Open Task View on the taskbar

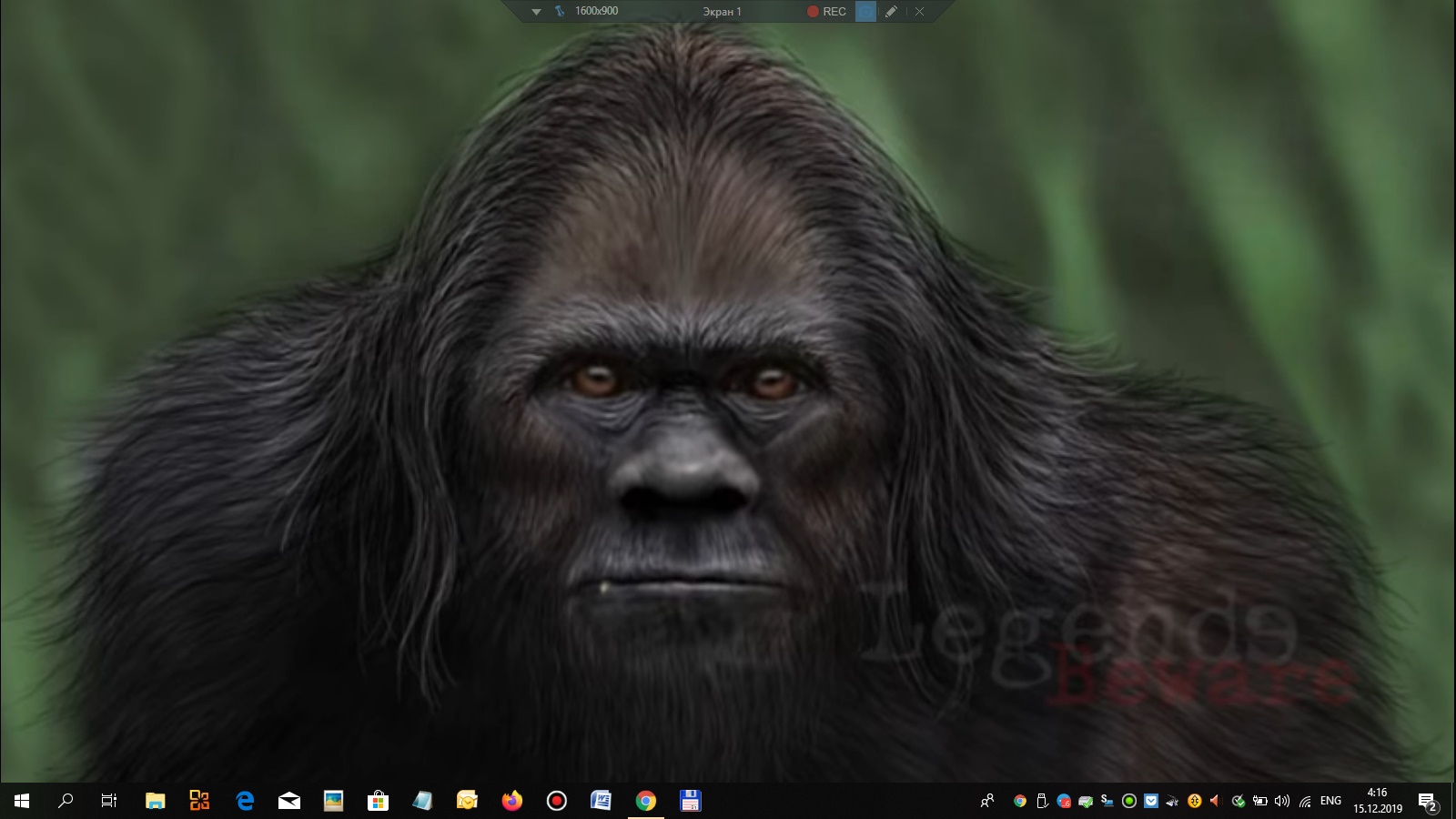pos(109,801)
